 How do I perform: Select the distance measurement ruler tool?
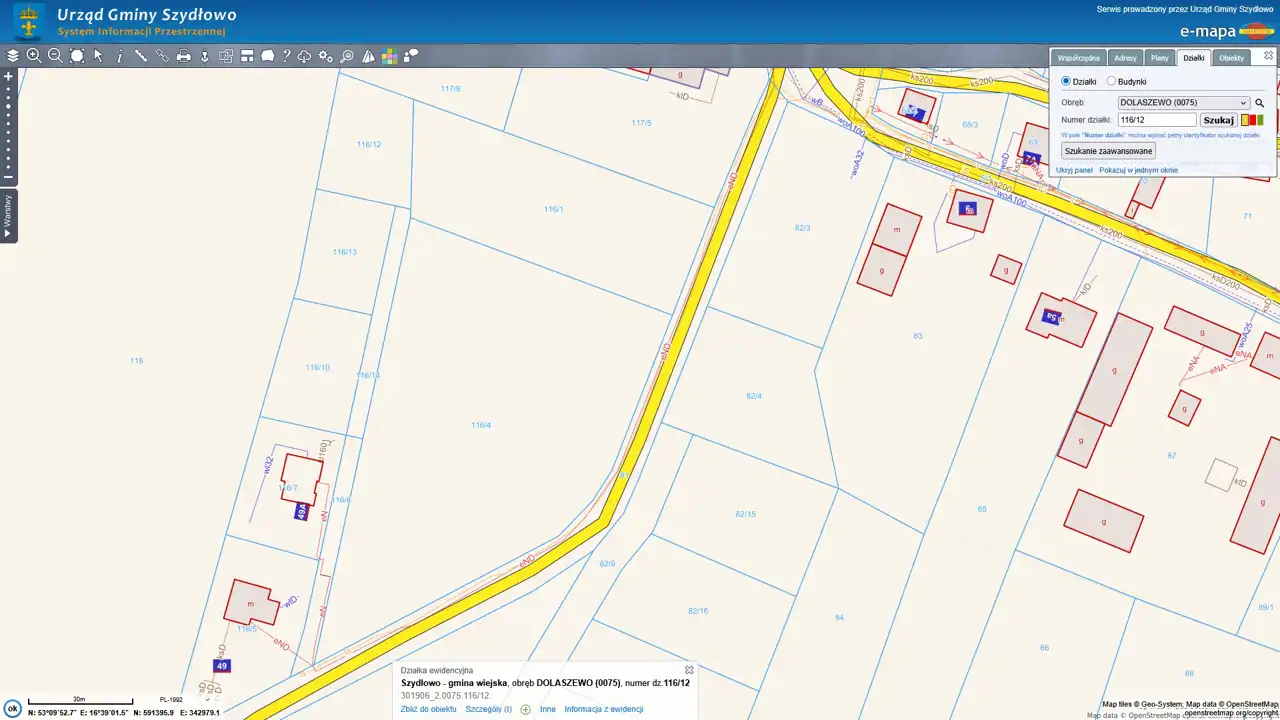[141, 56]
